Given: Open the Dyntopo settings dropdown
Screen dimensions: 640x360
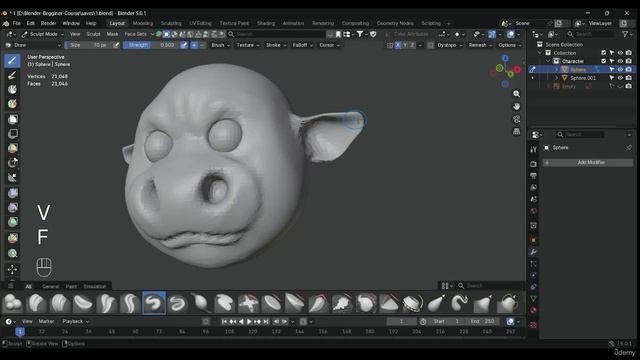Looking at the screenshot, I should pyautogui.click(x=449, y=45).
